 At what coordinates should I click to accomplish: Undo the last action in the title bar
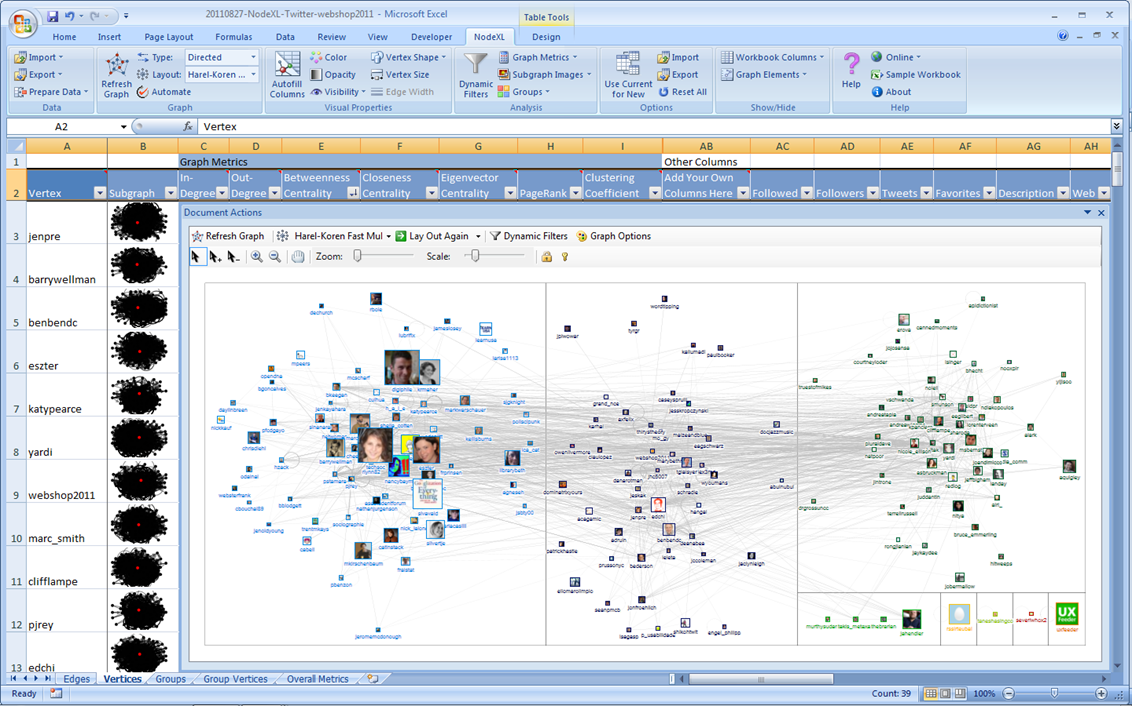70,15
